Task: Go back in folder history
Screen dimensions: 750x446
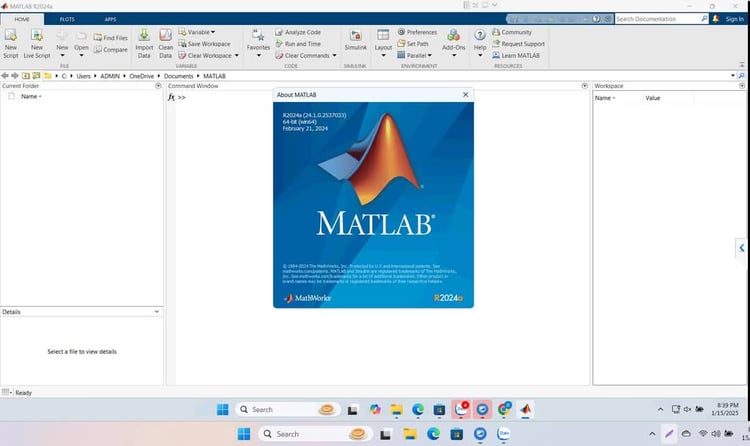Action: [x=5, y=76]
